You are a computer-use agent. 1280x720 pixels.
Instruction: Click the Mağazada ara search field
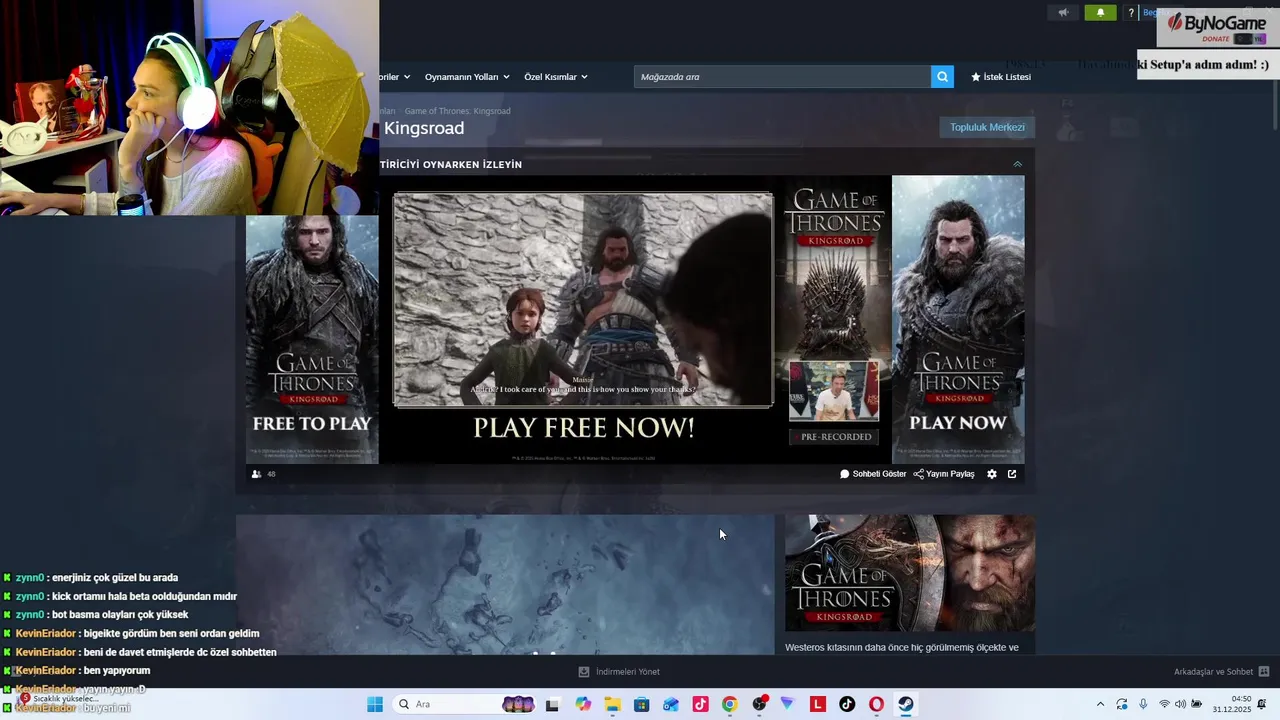coord(782,77)
